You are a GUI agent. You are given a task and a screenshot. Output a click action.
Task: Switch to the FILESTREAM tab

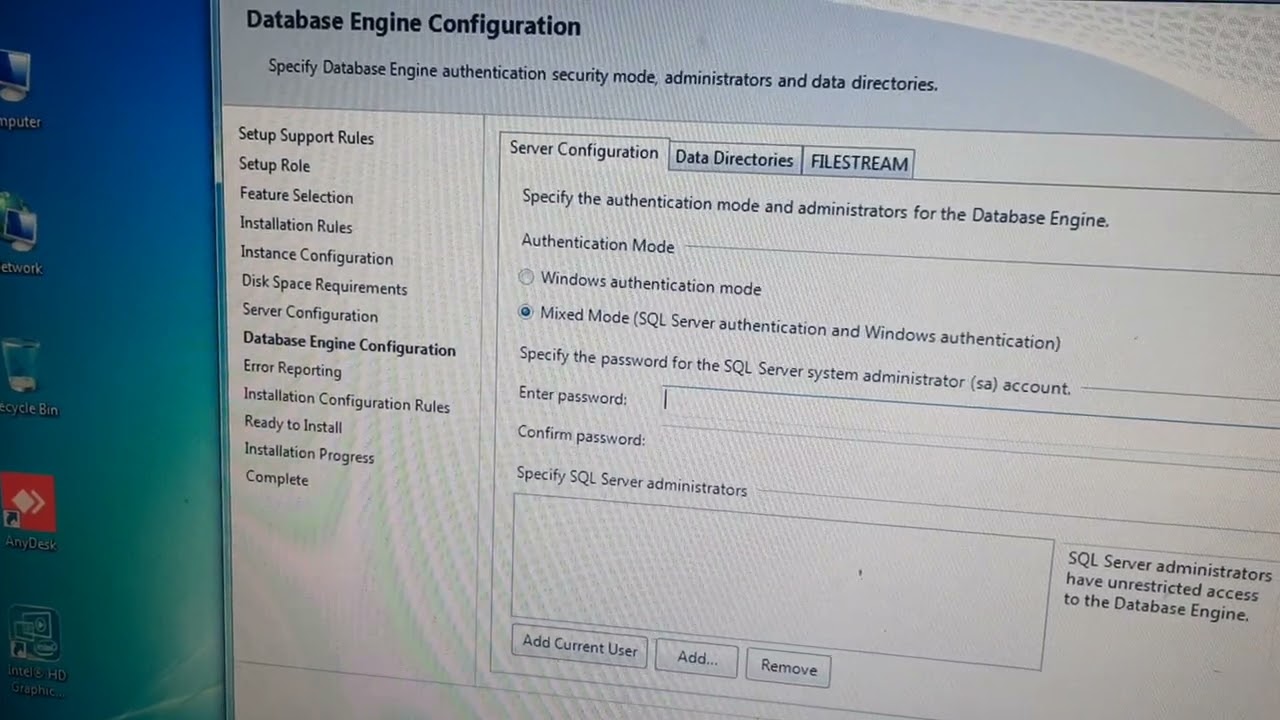pos(859,163)
